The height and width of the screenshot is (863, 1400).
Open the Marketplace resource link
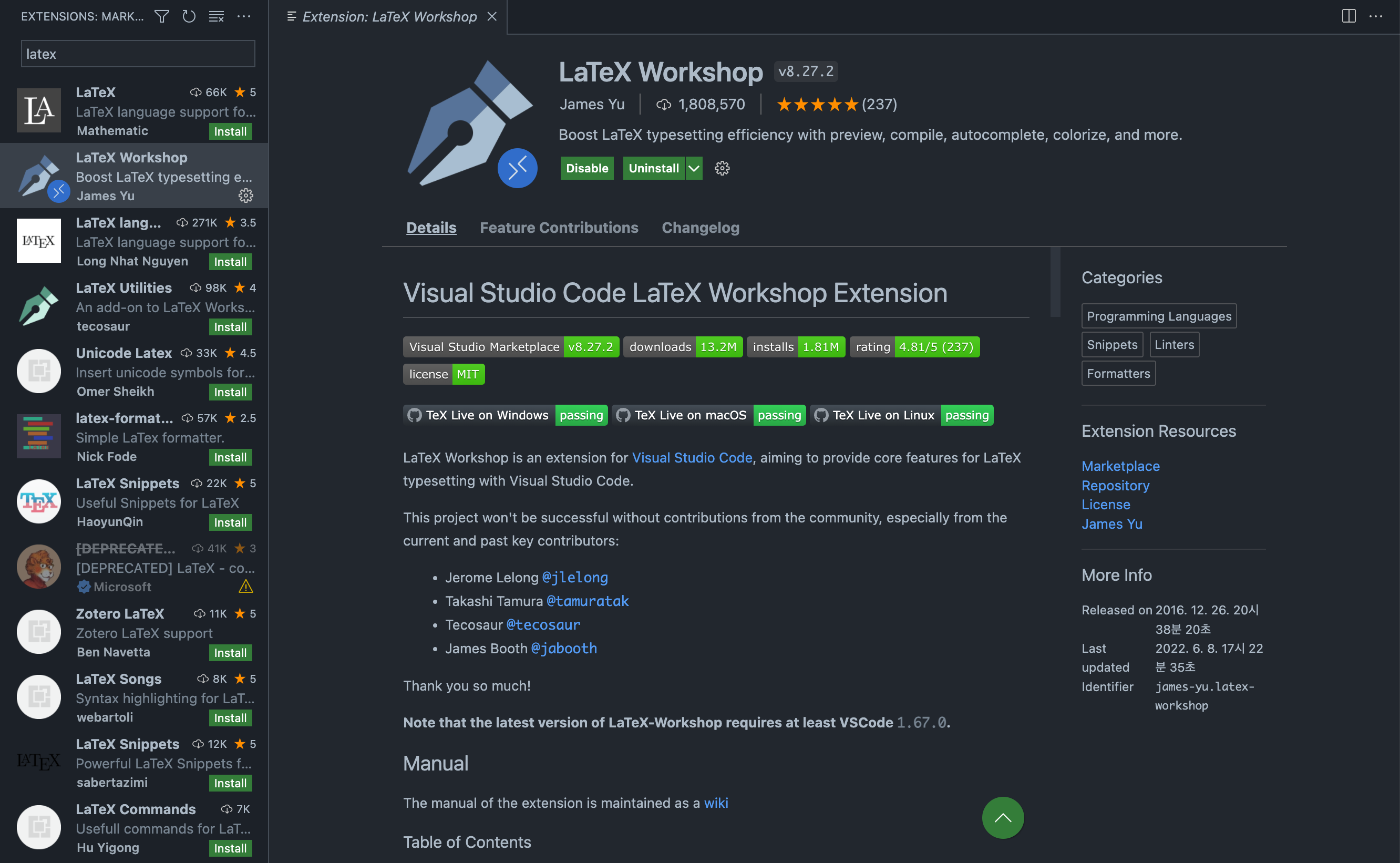point(1121,466)
